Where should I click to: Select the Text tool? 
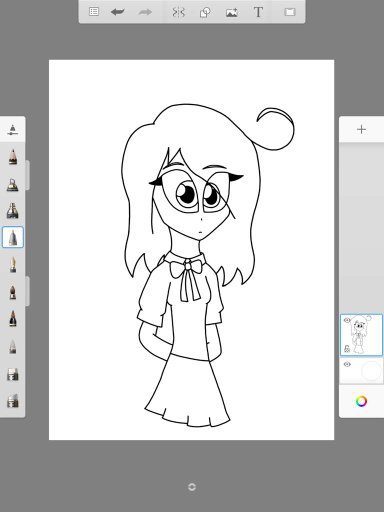tap(258, 12)
